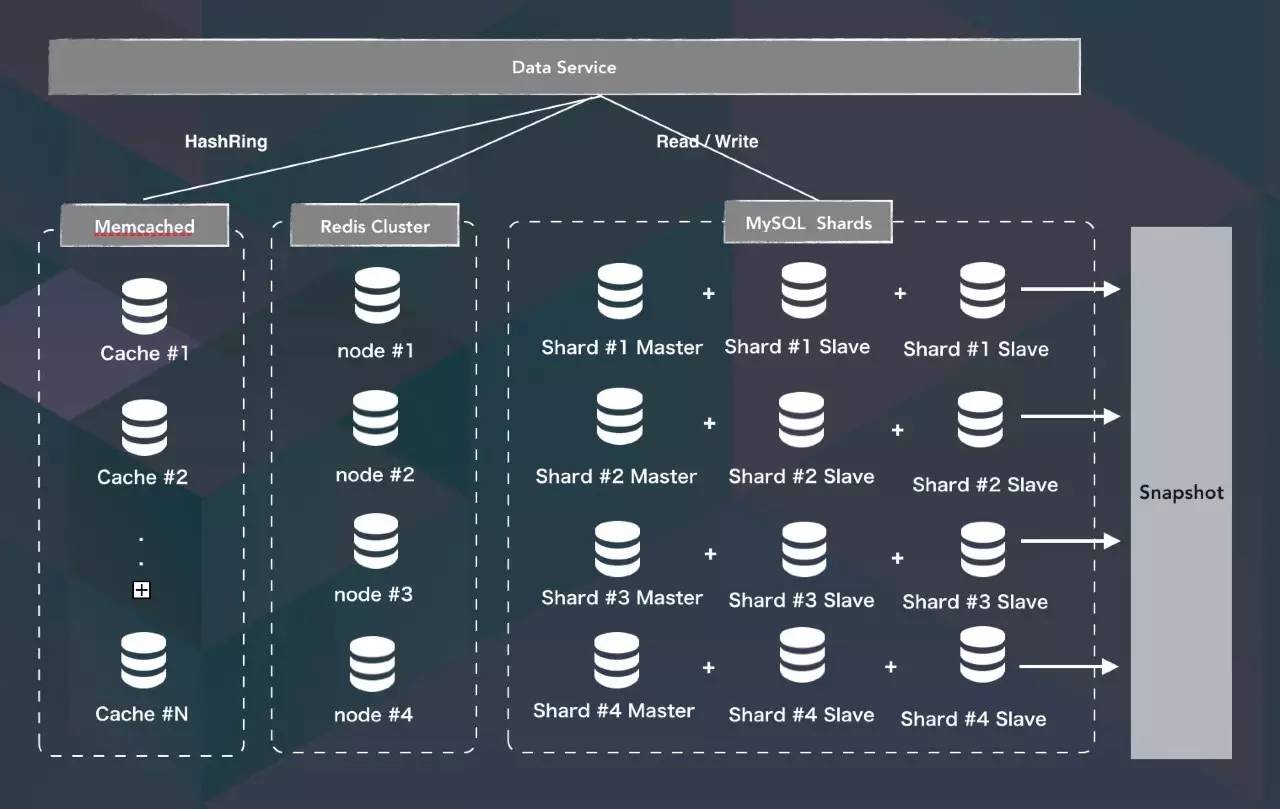Select the Cache #1 database icon
This screenshot has width=1280, height=809.
tap(144, 307)
